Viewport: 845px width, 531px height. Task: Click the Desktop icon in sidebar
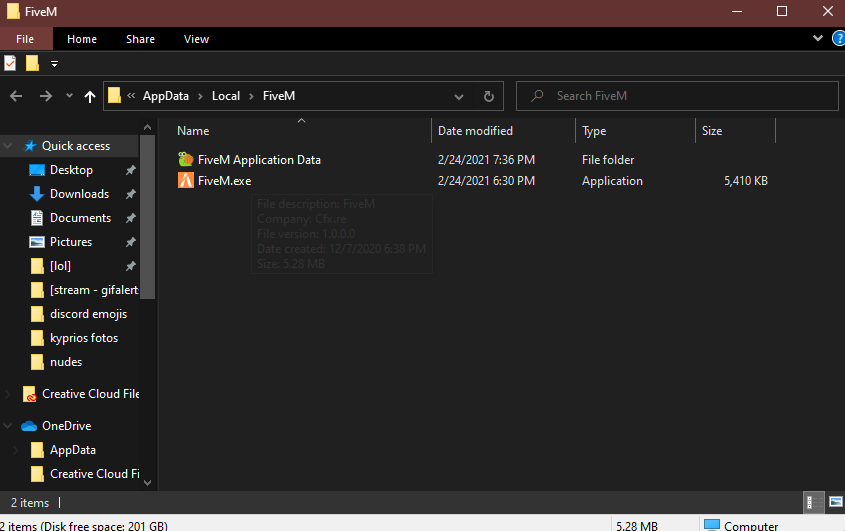(x=37, y=170)
